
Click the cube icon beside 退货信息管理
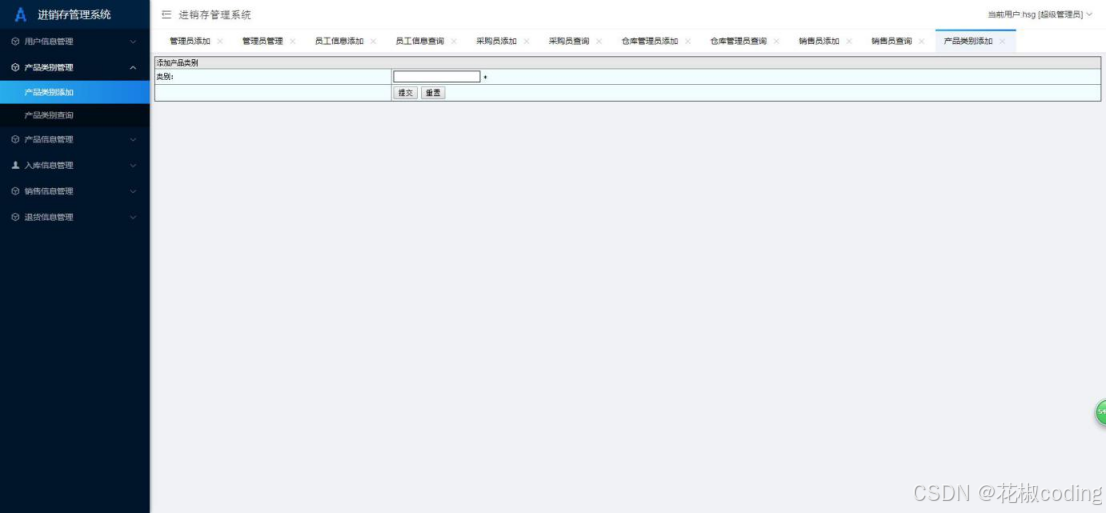(x=16, y=217)
